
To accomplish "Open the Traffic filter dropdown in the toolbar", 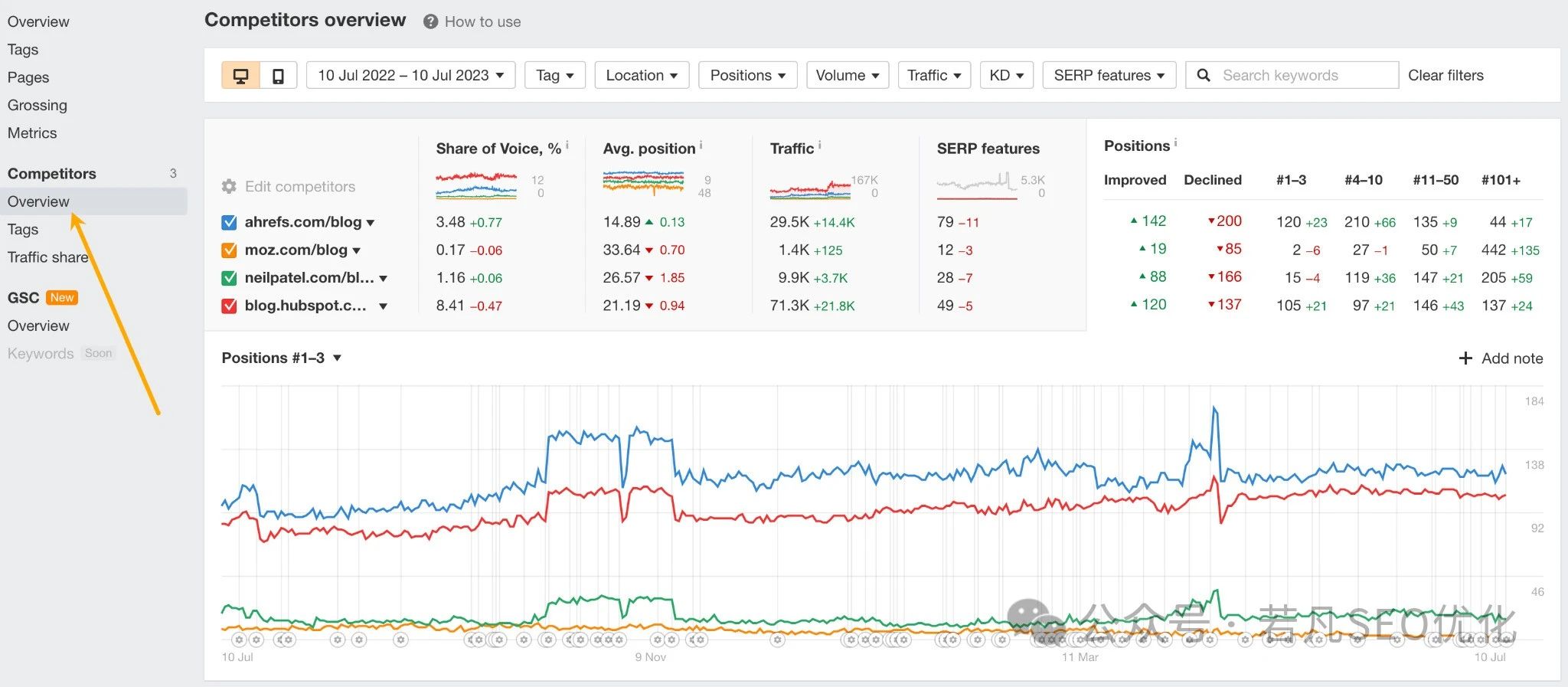I will point(934,75).
